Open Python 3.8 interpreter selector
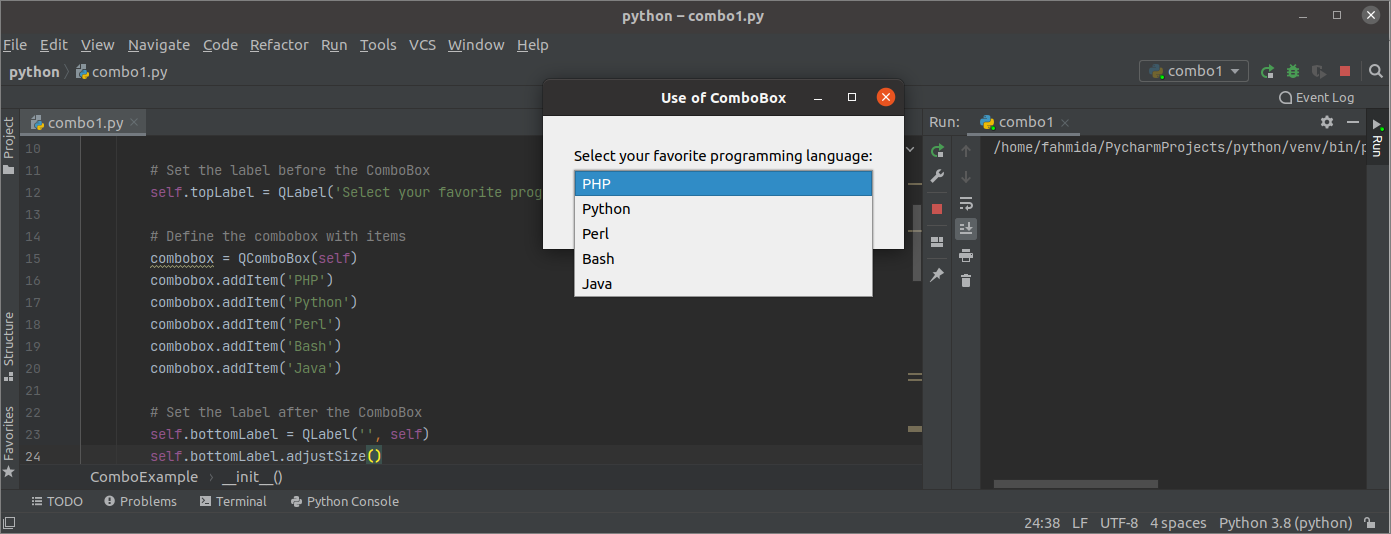The height and width of the screenshot is (534, 1391). click(1285, 523)
